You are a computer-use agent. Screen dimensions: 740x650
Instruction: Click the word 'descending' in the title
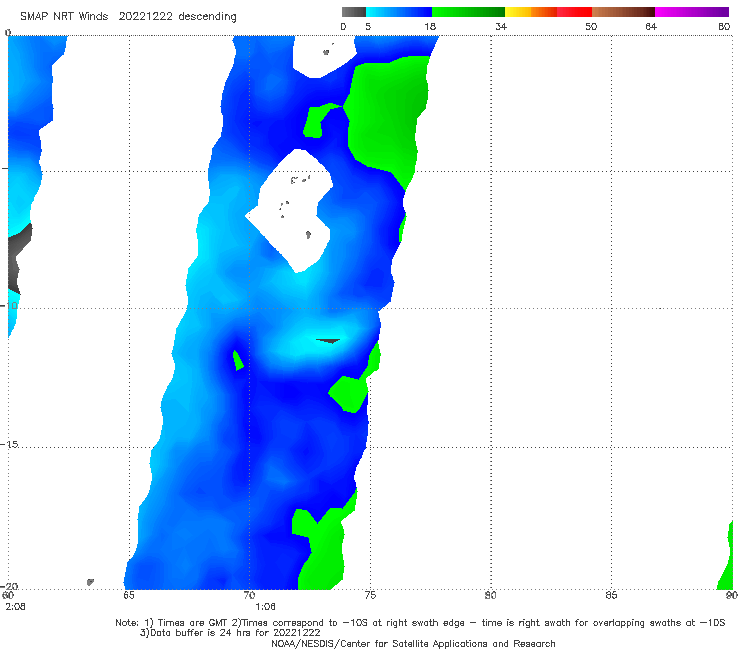point(208,17)
